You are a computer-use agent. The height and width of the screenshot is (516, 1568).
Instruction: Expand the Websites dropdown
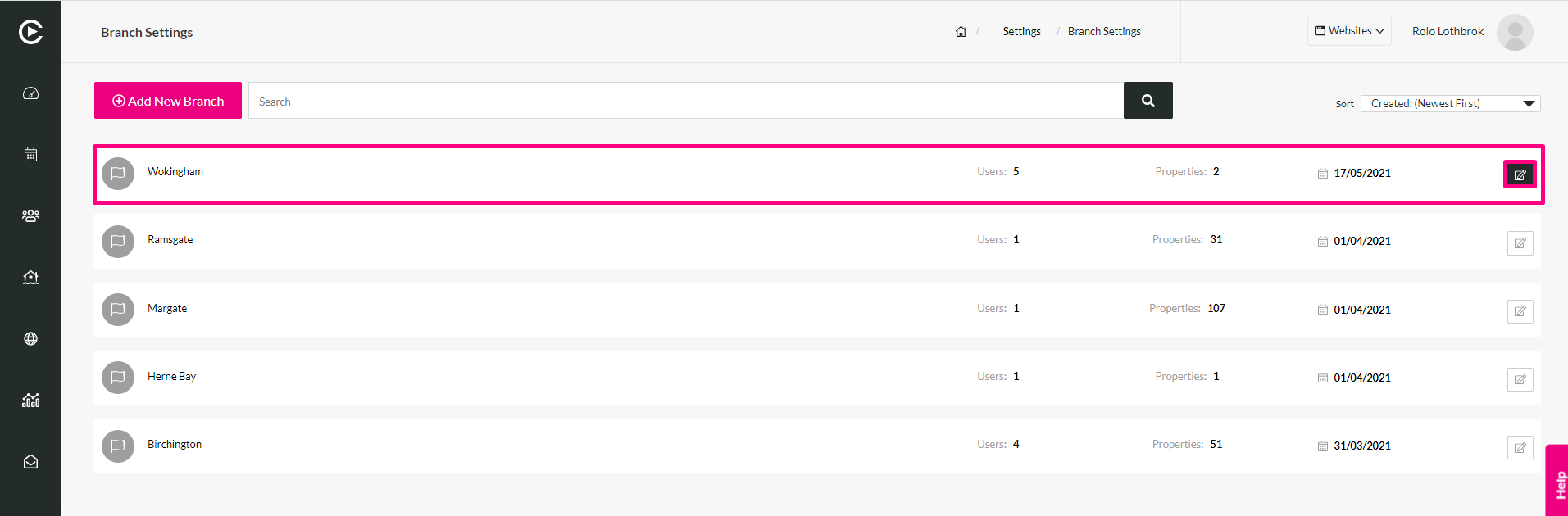(x=1349, y=31)
